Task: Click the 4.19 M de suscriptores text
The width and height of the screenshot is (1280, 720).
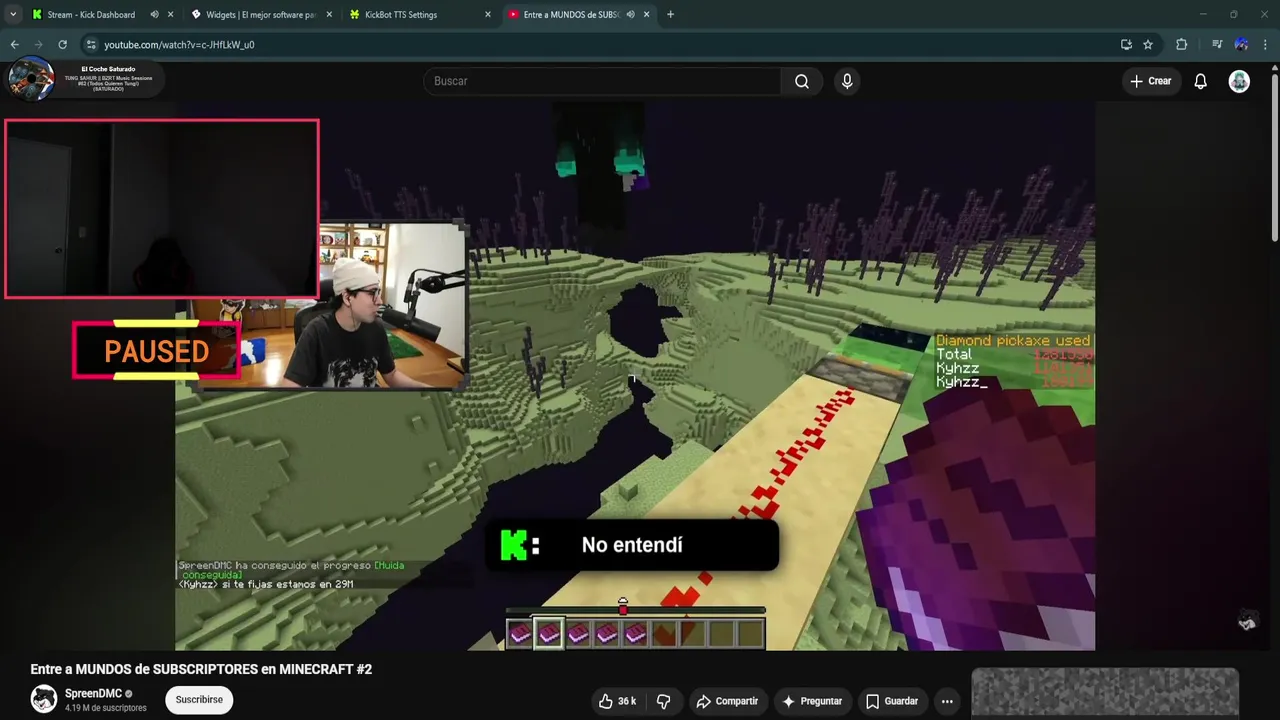Action: point(106,708)
